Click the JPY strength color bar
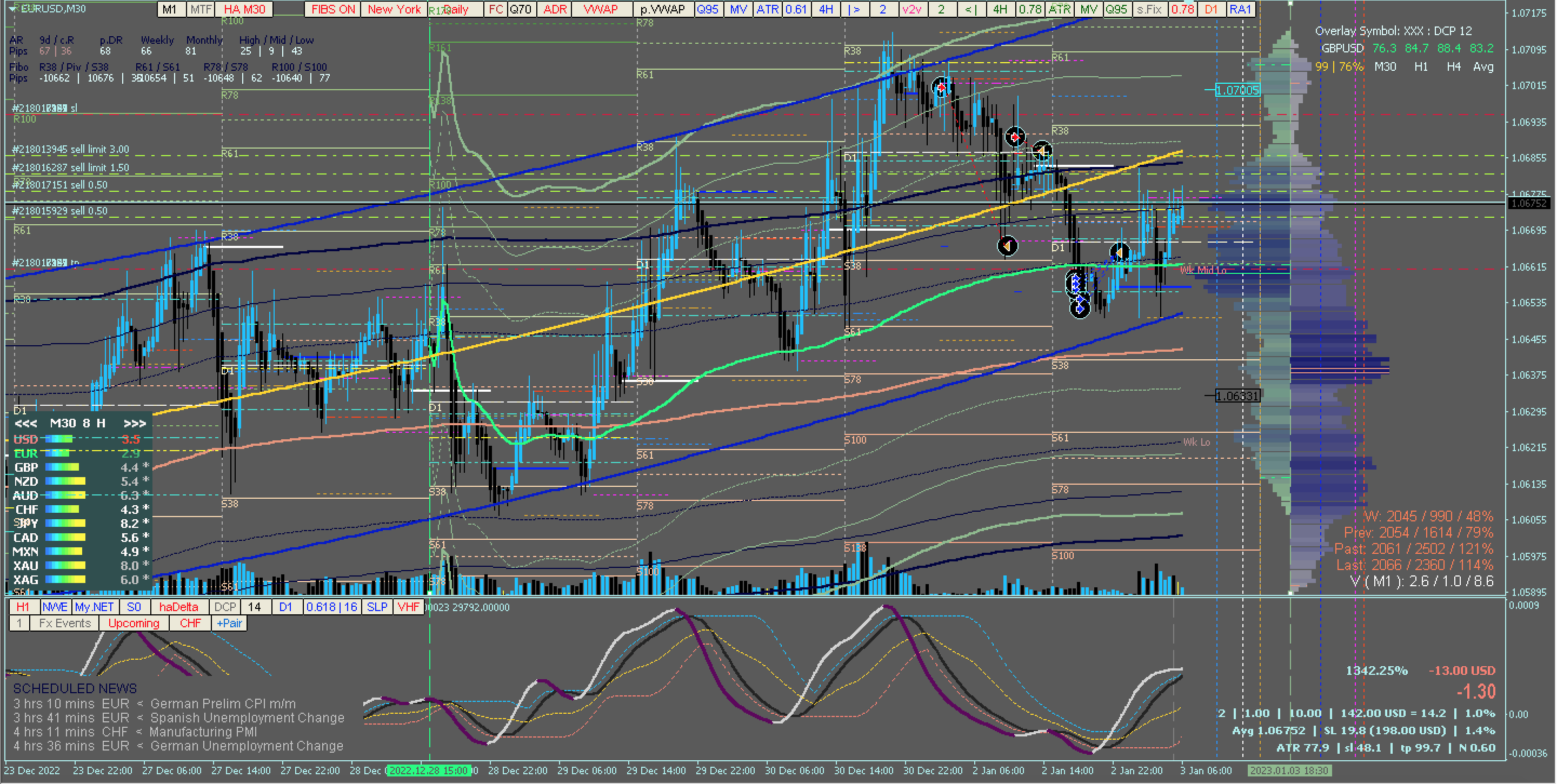1557x784 pixels. (x=65, y=523)
